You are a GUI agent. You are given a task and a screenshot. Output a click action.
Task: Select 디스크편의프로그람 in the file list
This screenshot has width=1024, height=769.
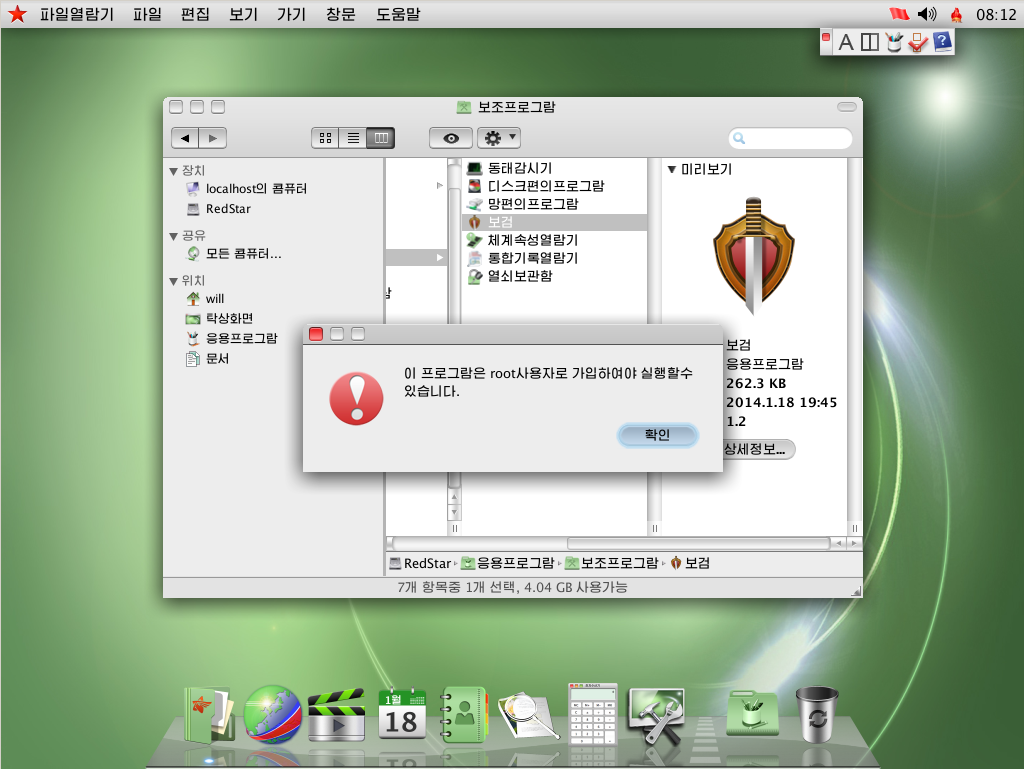click(546, 186)
